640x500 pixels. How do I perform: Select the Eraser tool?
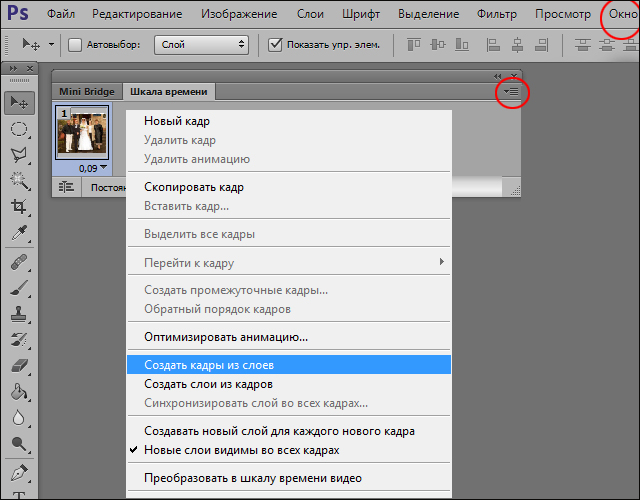click(x=18, y=366)
